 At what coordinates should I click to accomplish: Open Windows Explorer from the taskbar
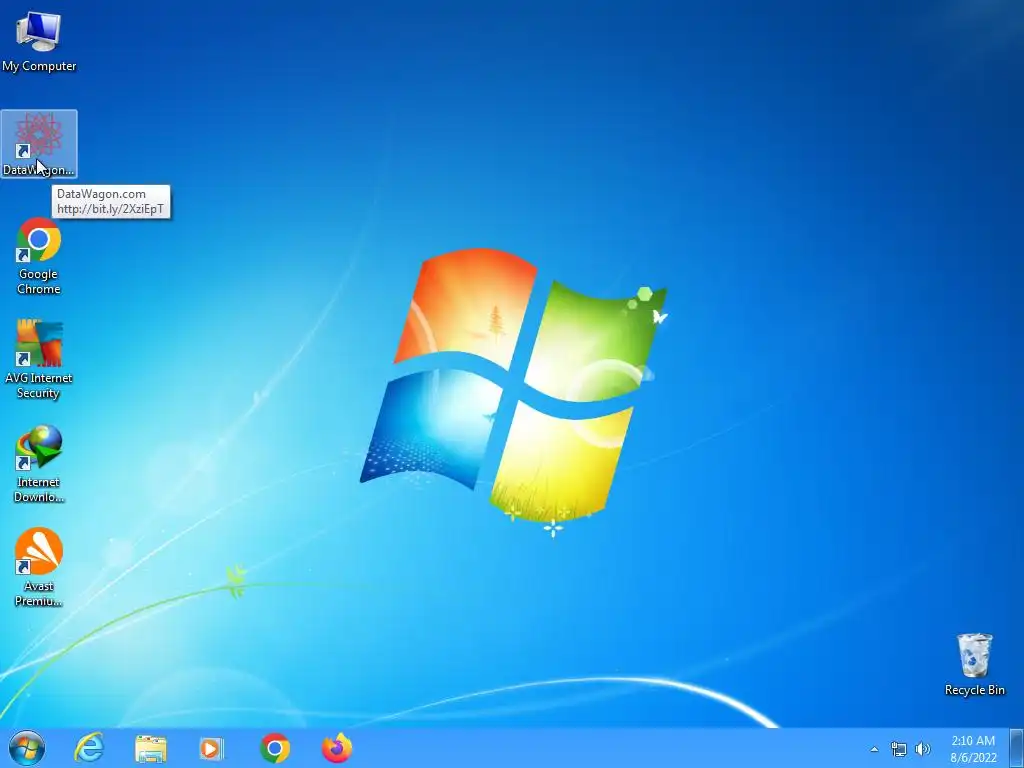(x=151, y=749)
